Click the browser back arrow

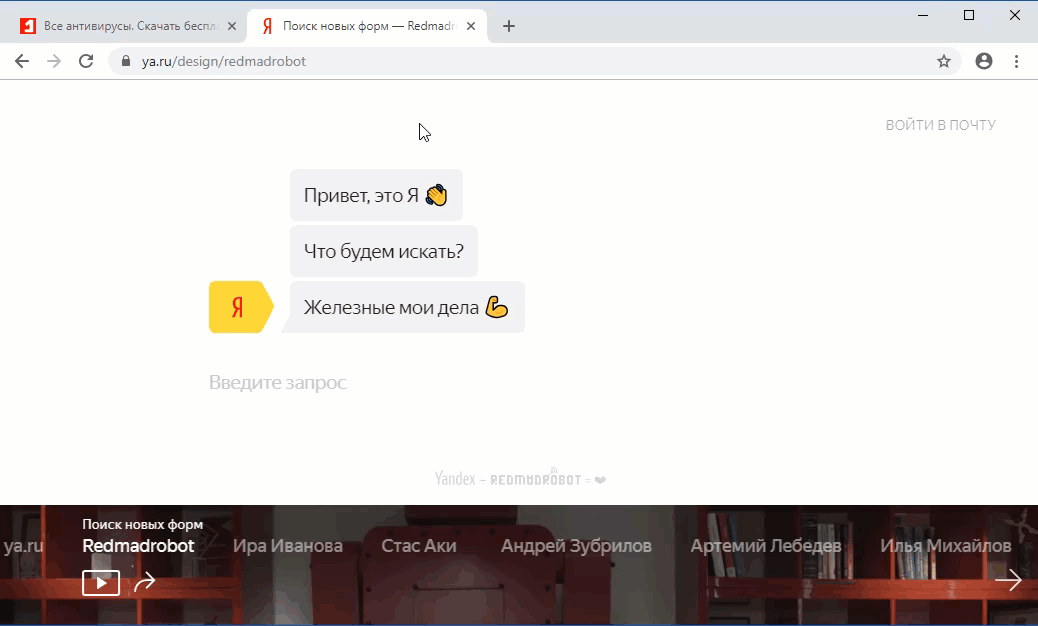(22, 61)
